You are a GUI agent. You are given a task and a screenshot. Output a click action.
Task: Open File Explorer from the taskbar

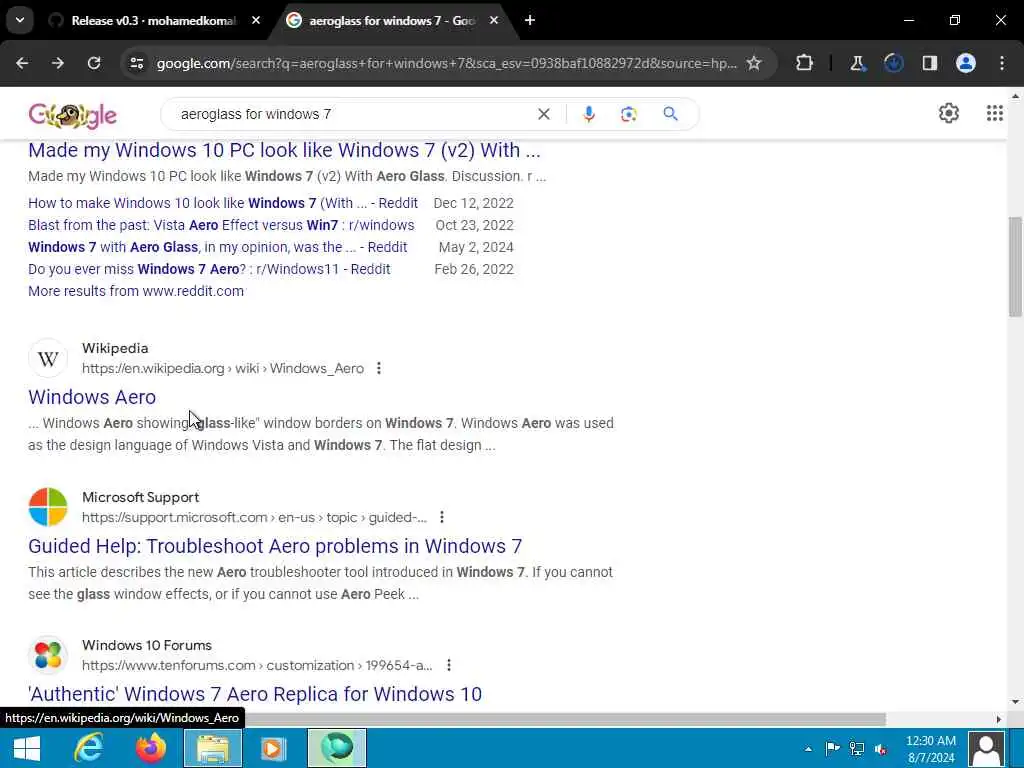[x=213, y=748]
